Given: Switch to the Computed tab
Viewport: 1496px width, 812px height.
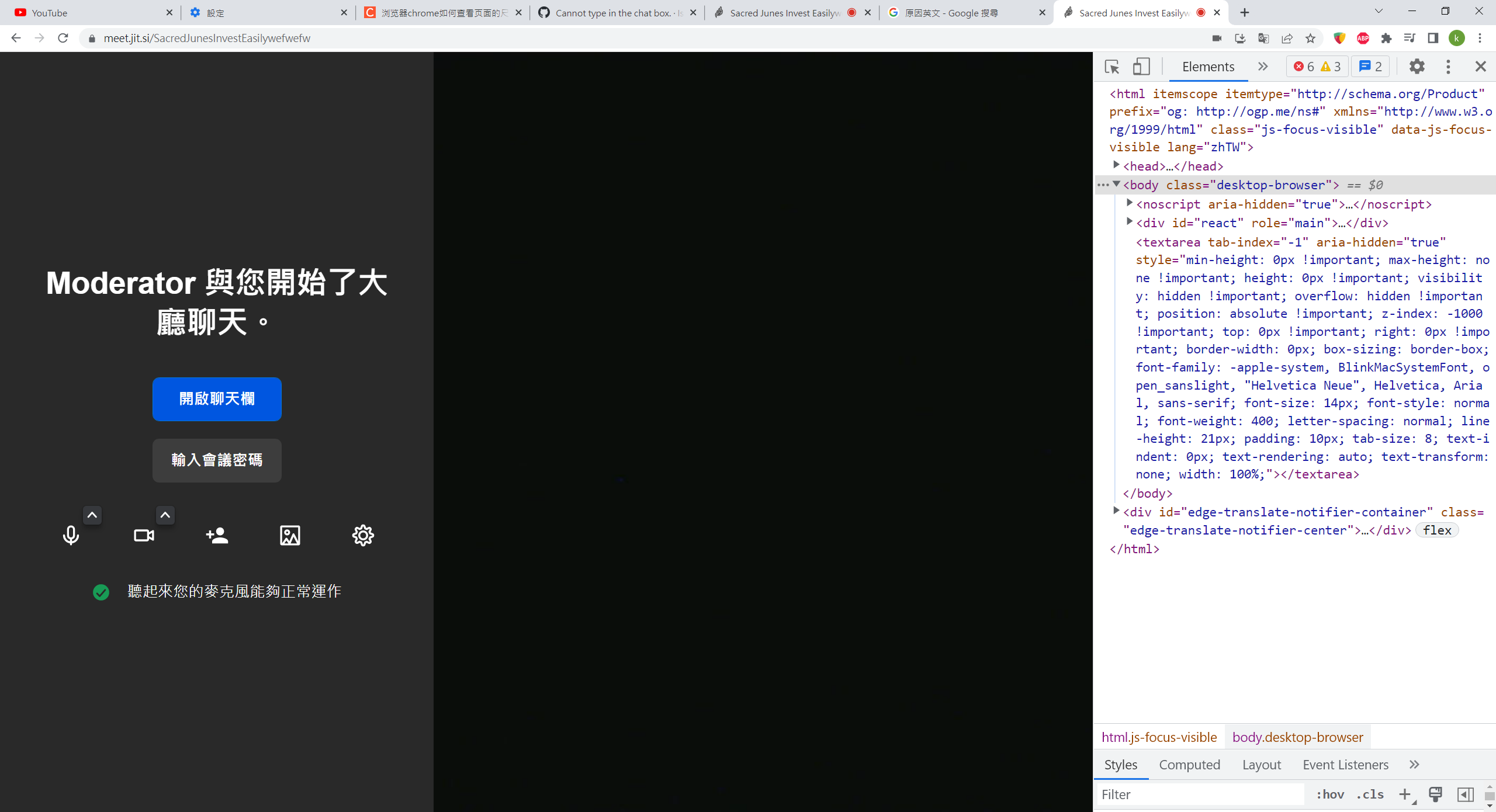Looking at the screenshot, I should click(x=1190, y=764).
